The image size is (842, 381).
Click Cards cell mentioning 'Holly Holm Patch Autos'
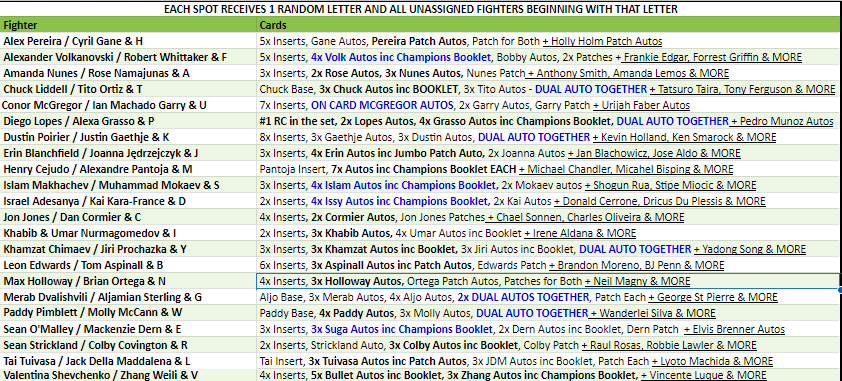(549, 41)
